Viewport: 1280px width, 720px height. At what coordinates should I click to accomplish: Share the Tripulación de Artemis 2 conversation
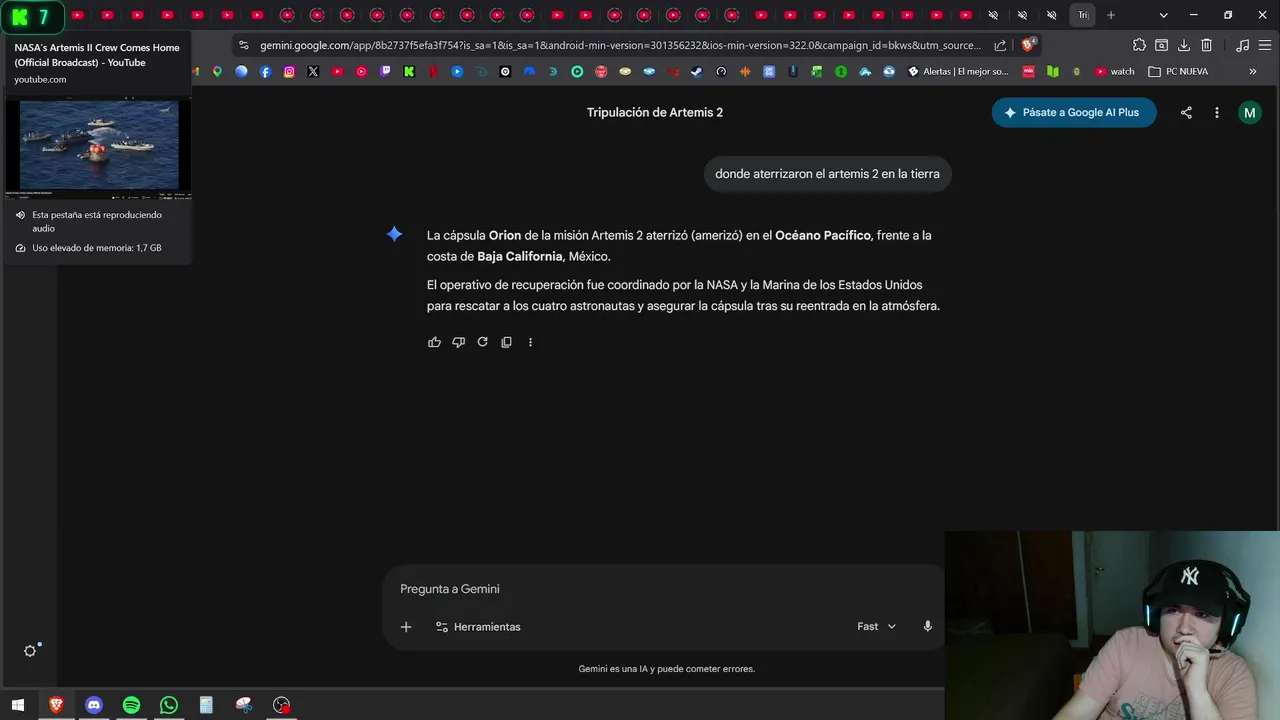tap(1186, 113)
